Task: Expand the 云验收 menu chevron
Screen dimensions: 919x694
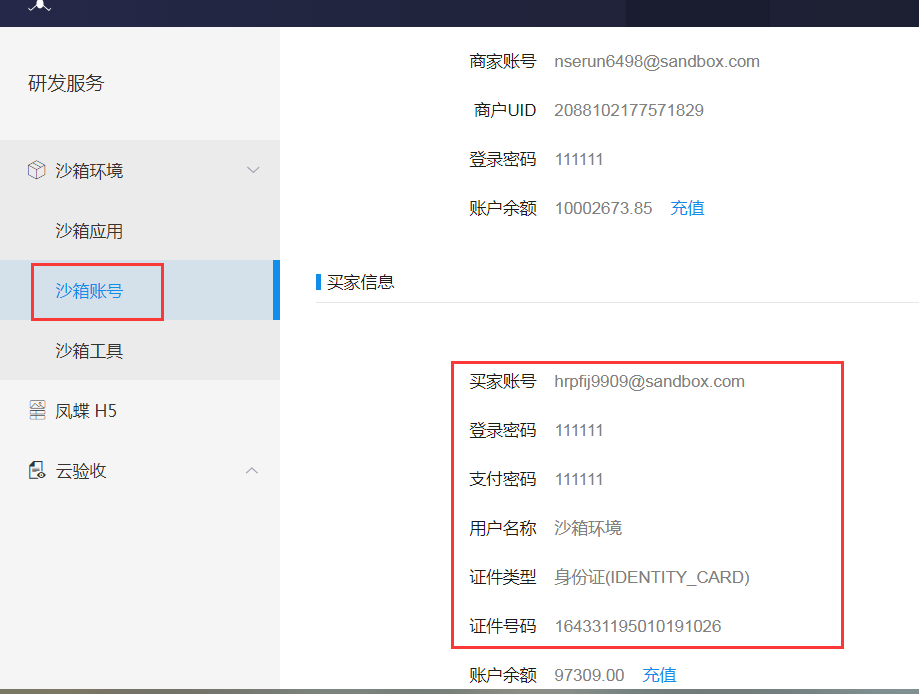Action: point(252,471)
